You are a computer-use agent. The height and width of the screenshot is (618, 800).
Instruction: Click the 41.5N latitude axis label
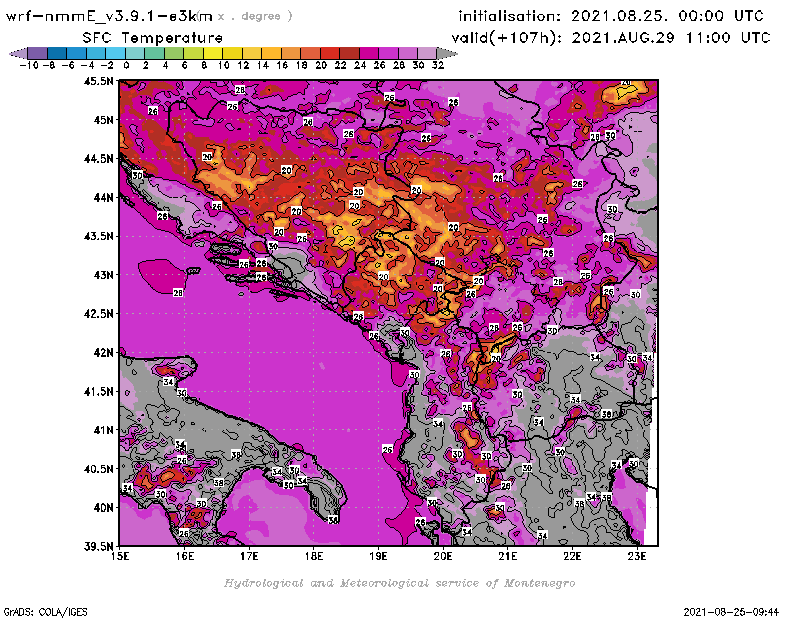(x=98, y=391)
